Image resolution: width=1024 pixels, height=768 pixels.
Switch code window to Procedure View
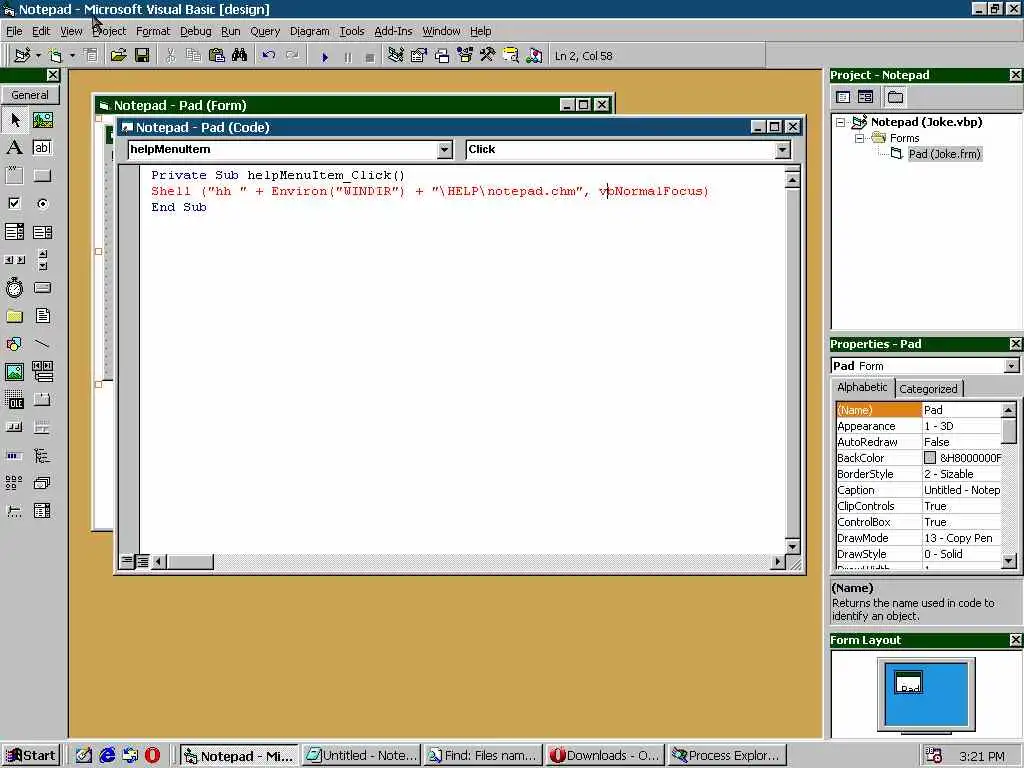click(128, 561)
